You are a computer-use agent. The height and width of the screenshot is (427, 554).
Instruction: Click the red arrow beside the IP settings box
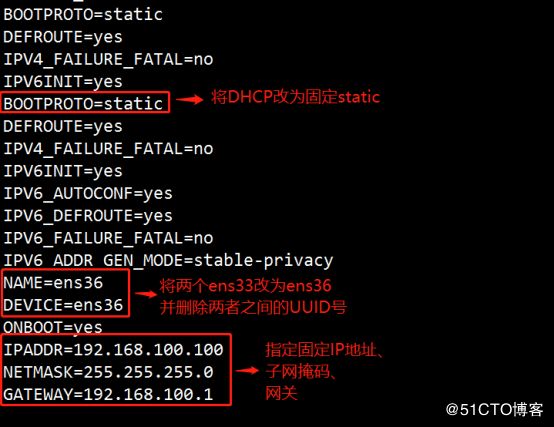247,370
